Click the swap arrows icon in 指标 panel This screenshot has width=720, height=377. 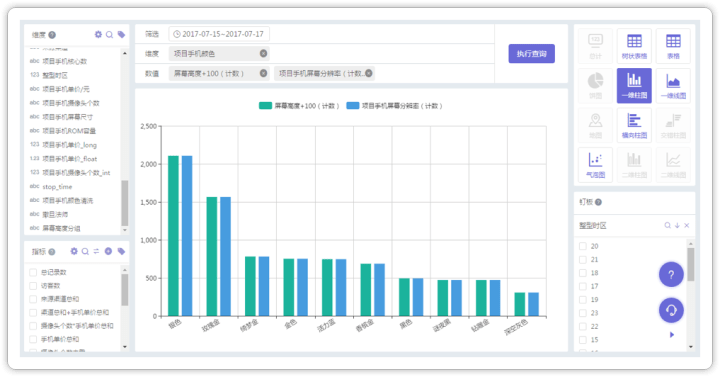[96, 251]
